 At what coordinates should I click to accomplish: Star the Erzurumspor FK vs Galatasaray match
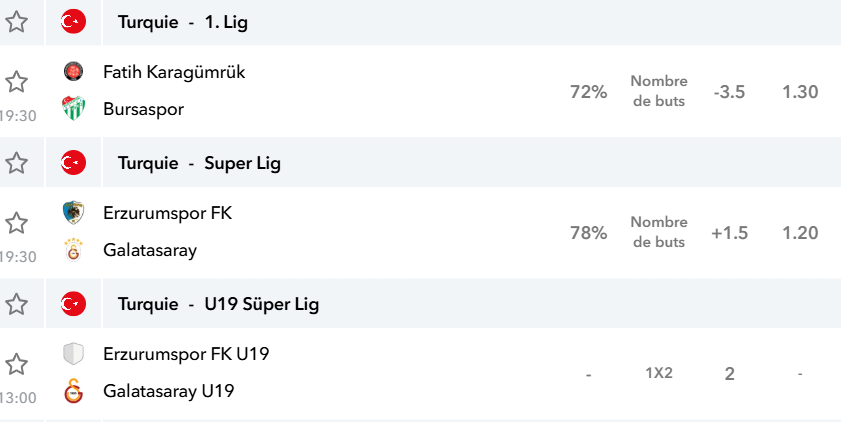coord(16,223)
